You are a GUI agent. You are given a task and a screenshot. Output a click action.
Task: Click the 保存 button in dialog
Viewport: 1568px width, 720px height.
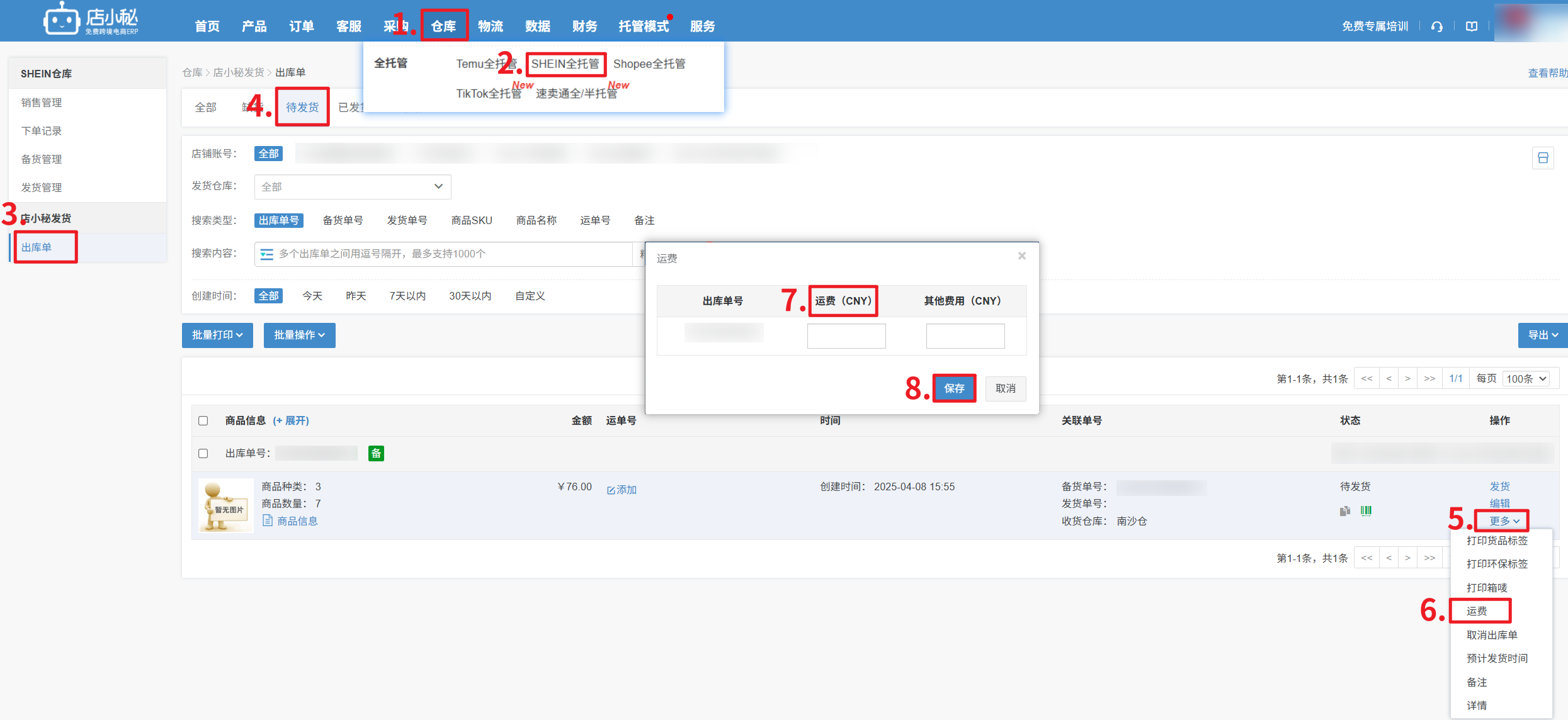(953, 388)
